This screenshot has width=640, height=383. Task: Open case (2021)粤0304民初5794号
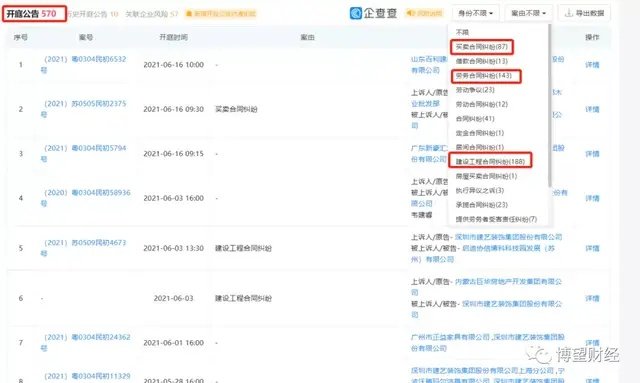(83, 154)
